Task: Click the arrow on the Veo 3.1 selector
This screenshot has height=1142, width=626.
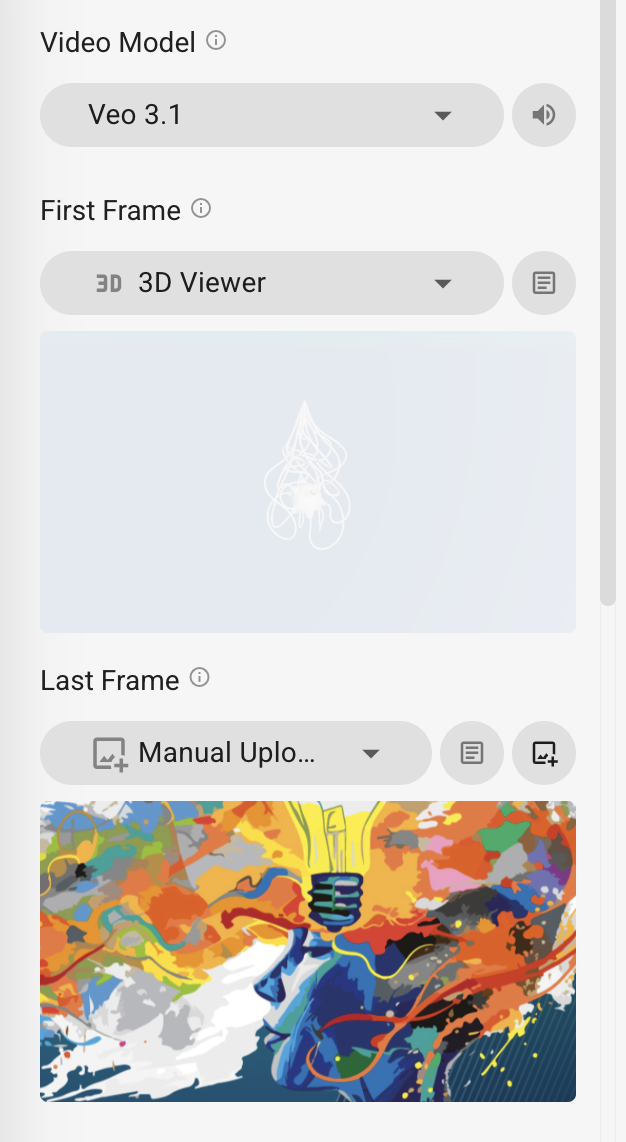Action: (x=443, y=115)
